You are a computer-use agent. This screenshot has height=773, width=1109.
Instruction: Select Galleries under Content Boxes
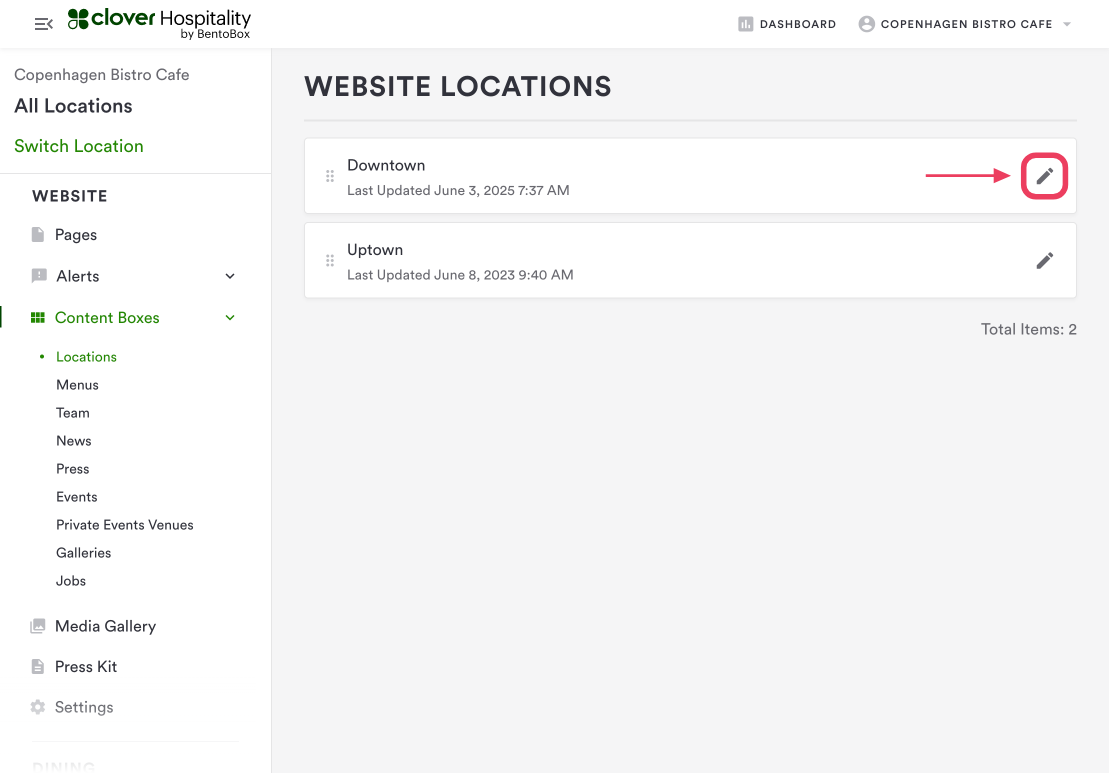coord(83,552)
